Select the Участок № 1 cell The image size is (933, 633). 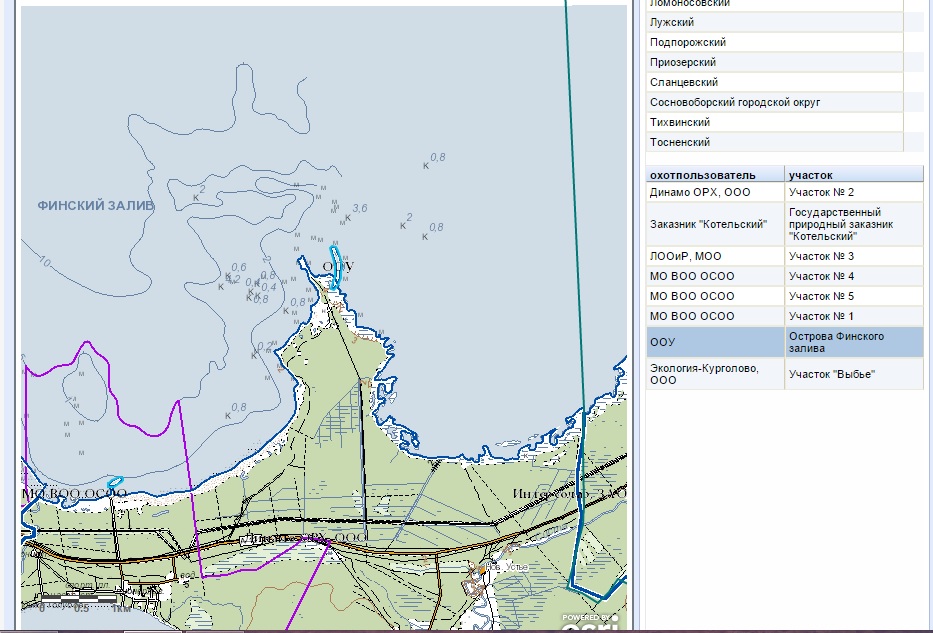853,317
